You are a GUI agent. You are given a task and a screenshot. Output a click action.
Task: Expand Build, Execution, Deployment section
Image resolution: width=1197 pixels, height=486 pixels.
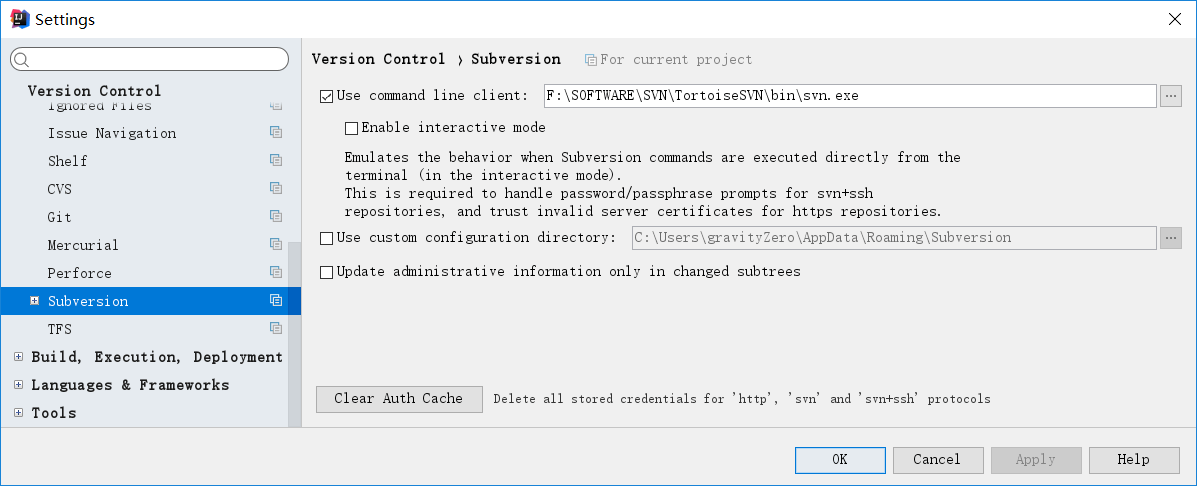click(x=18, y=357)
